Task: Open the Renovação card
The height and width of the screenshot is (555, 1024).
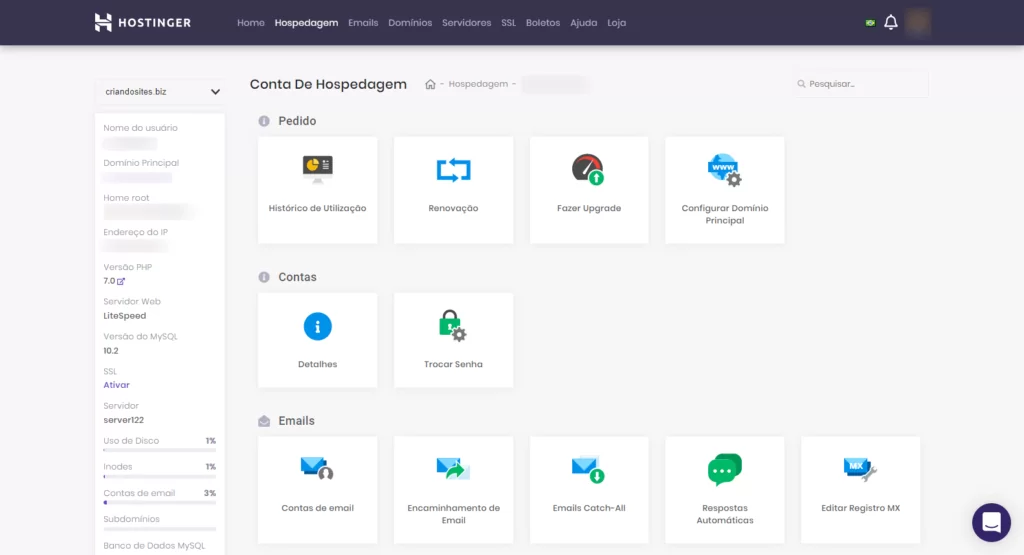Action: click(x=453, y=190)
